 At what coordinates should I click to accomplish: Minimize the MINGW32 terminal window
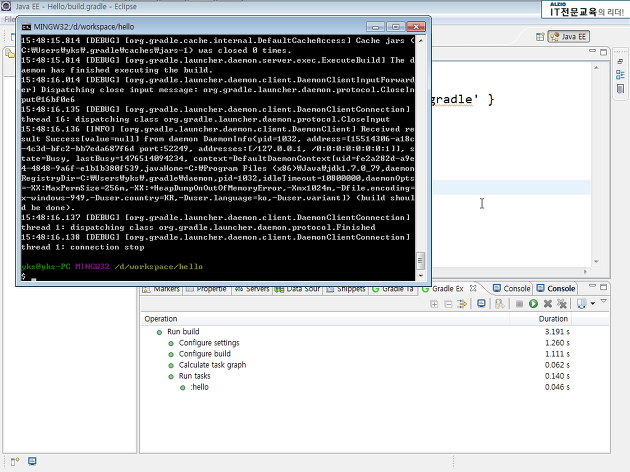(375, 27)
